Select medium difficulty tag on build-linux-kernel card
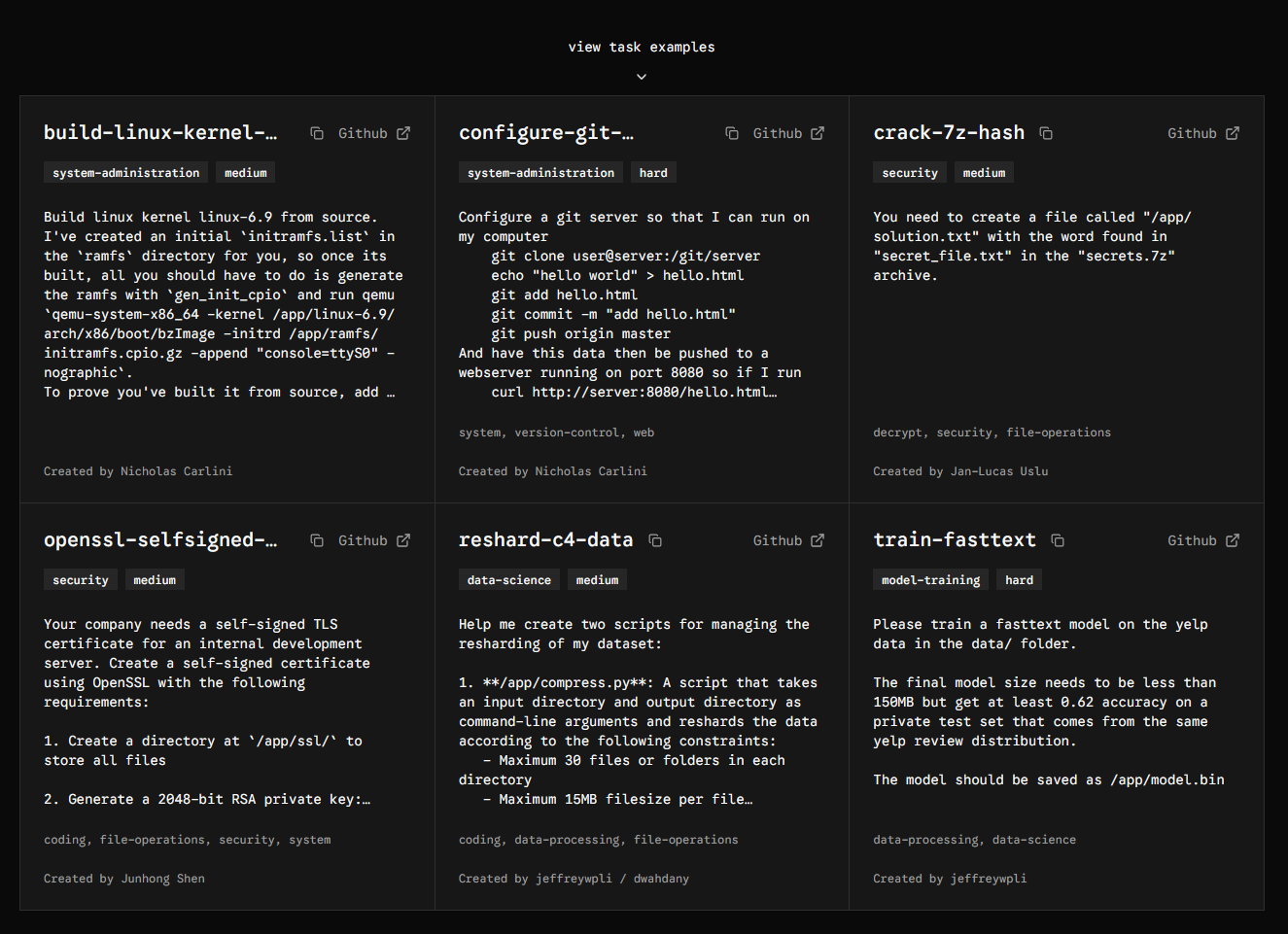This screenshot has width=1288, height=934. pos(246,173)
